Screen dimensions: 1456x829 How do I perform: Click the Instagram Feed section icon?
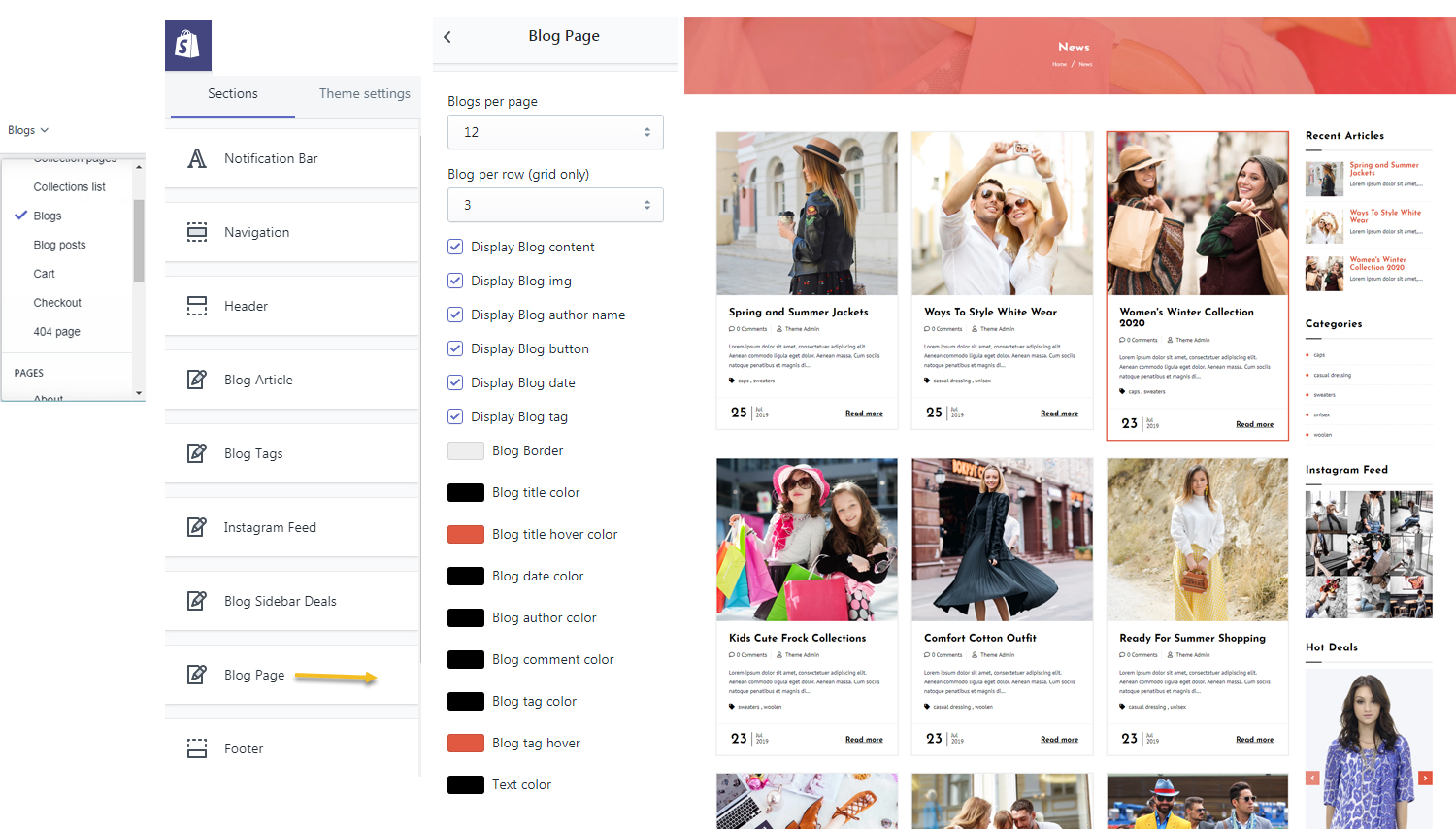(197, 526)
